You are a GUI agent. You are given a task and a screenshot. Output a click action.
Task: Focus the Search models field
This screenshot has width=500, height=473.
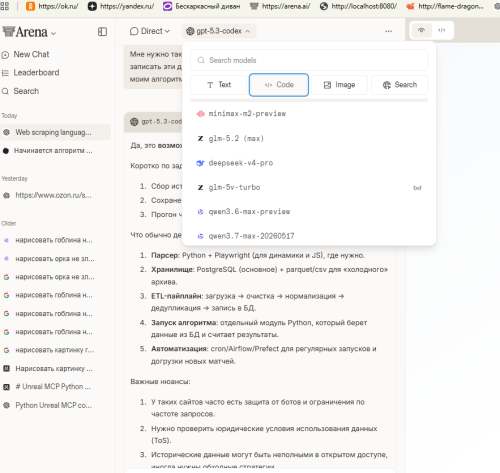coord(309,60)
